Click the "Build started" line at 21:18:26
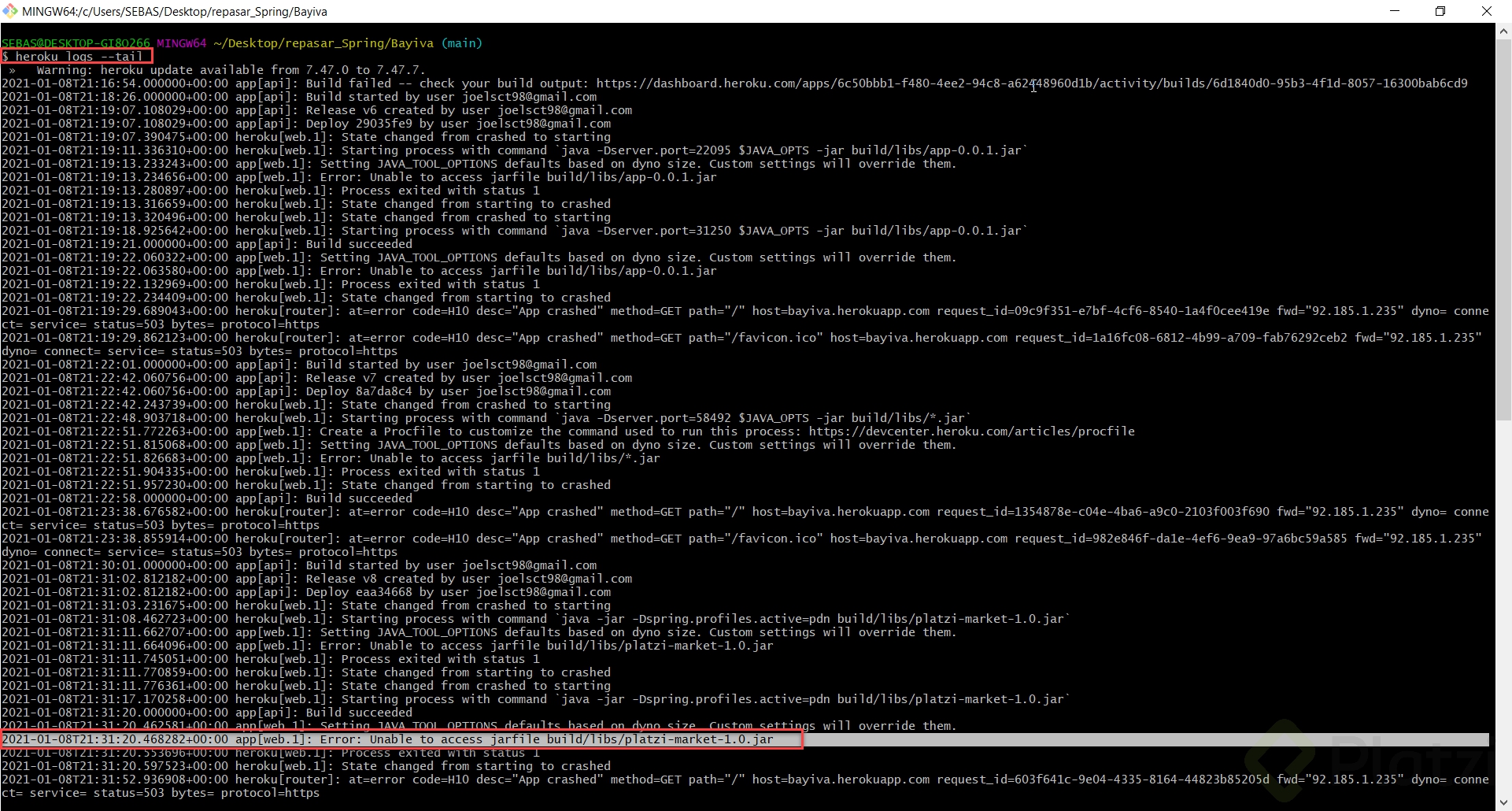 pyautogui.click(x=299, y=97)
